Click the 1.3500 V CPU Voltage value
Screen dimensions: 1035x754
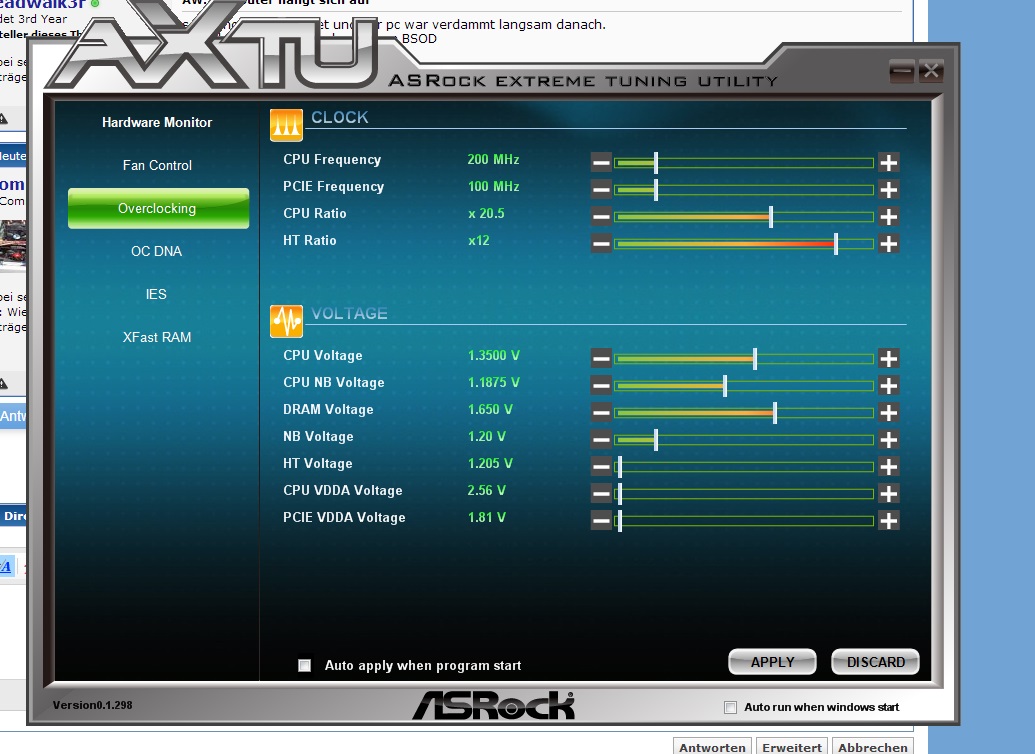494,355
